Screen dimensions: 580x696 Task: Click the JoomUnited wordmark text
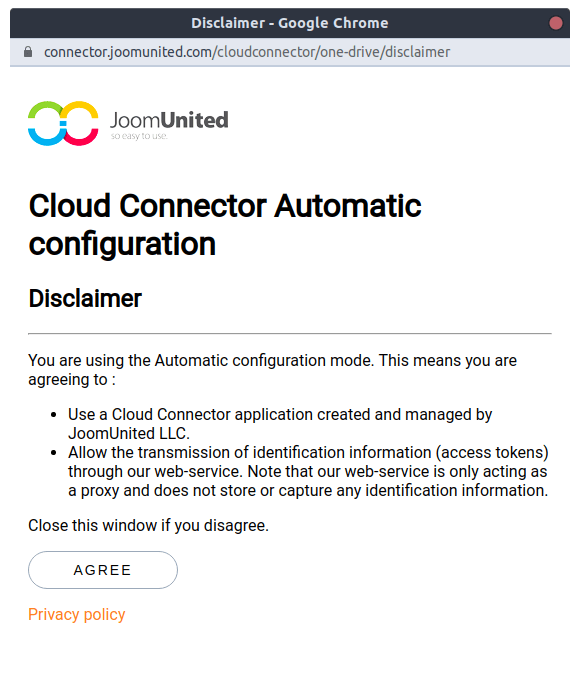[x=169, y=120]
